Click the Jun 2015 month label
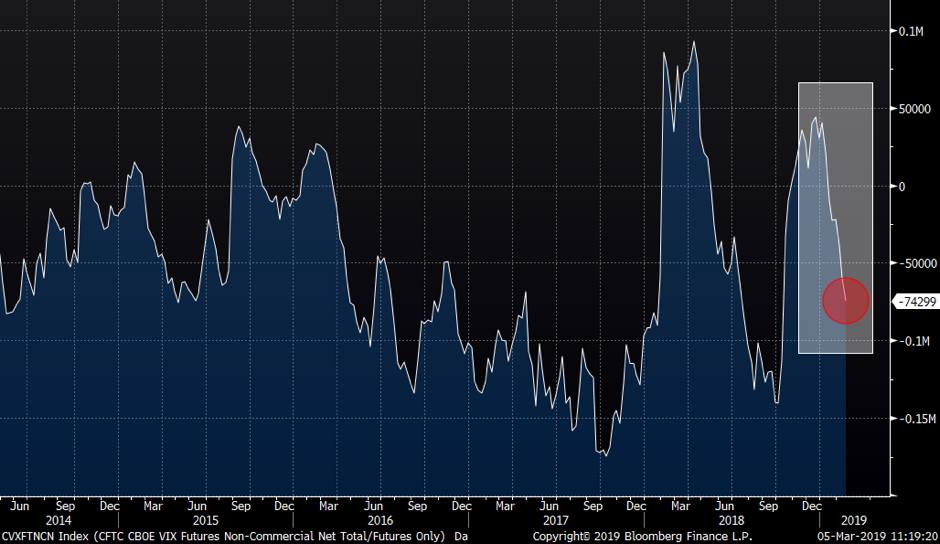This screenshot has height=544, width=940. [197, 506]
